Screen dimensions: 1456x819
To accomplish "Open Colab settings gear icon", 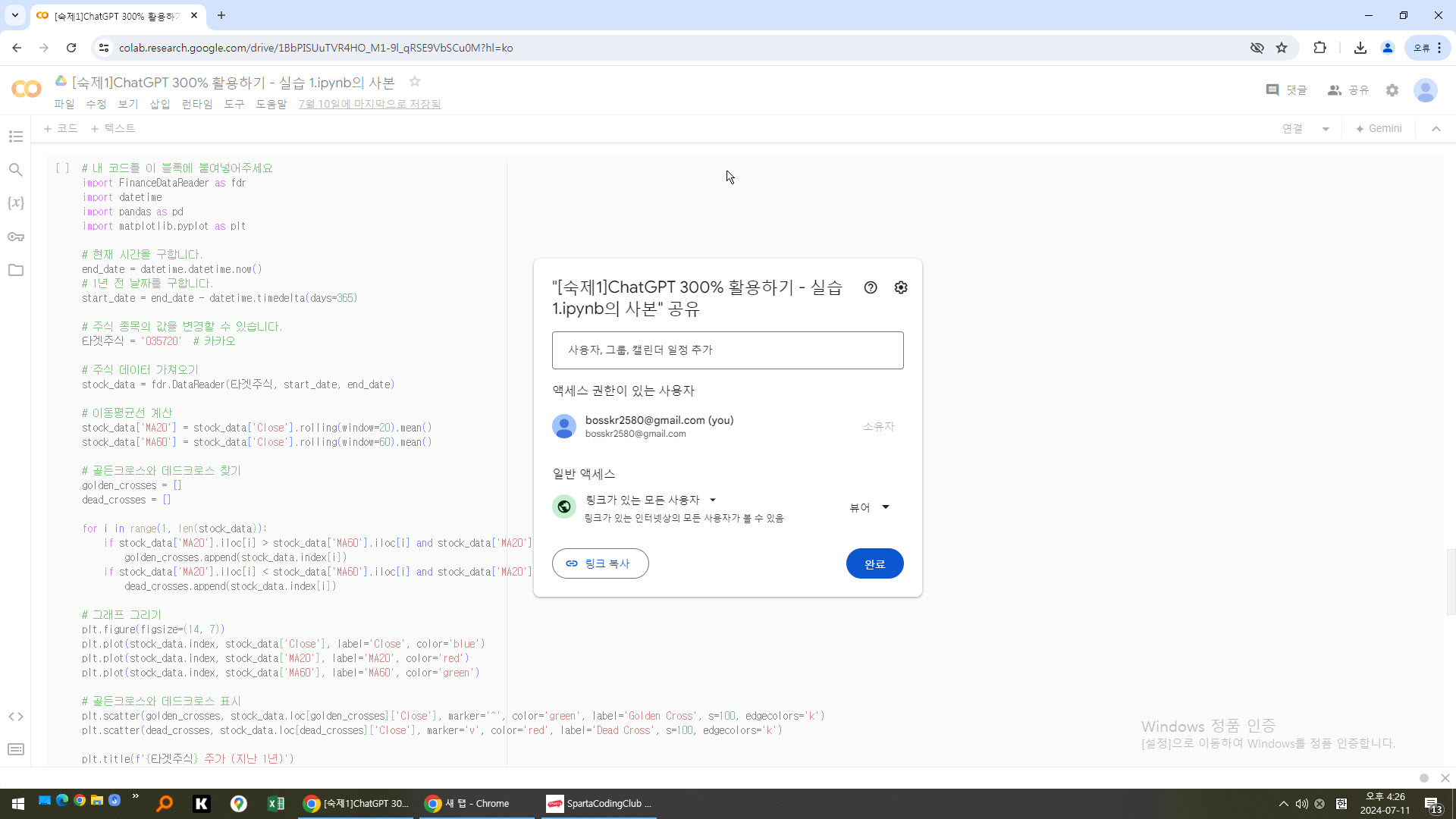I will click(x=1392, y=90).
